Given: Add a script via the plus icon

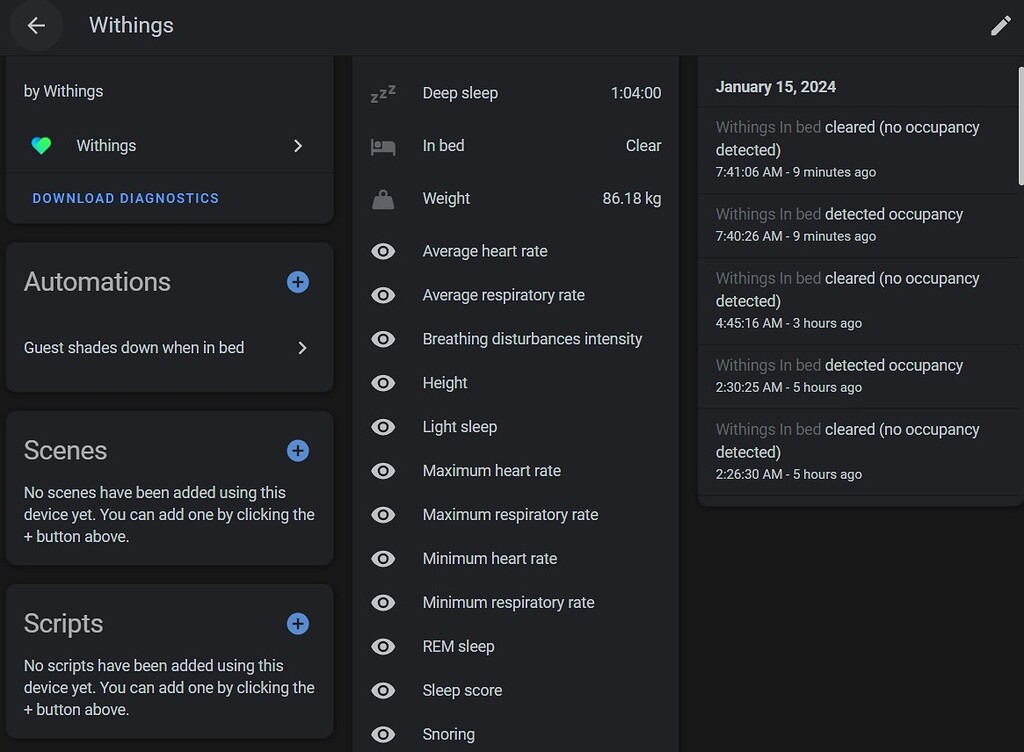Looking at the screenshot, I should 297,623.
